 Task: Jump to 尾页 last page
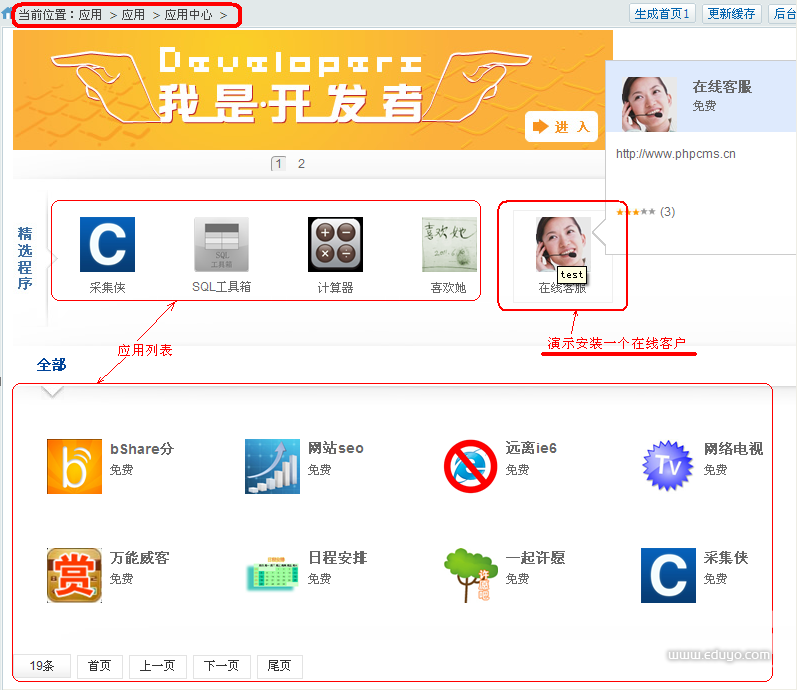pos(279,666)
